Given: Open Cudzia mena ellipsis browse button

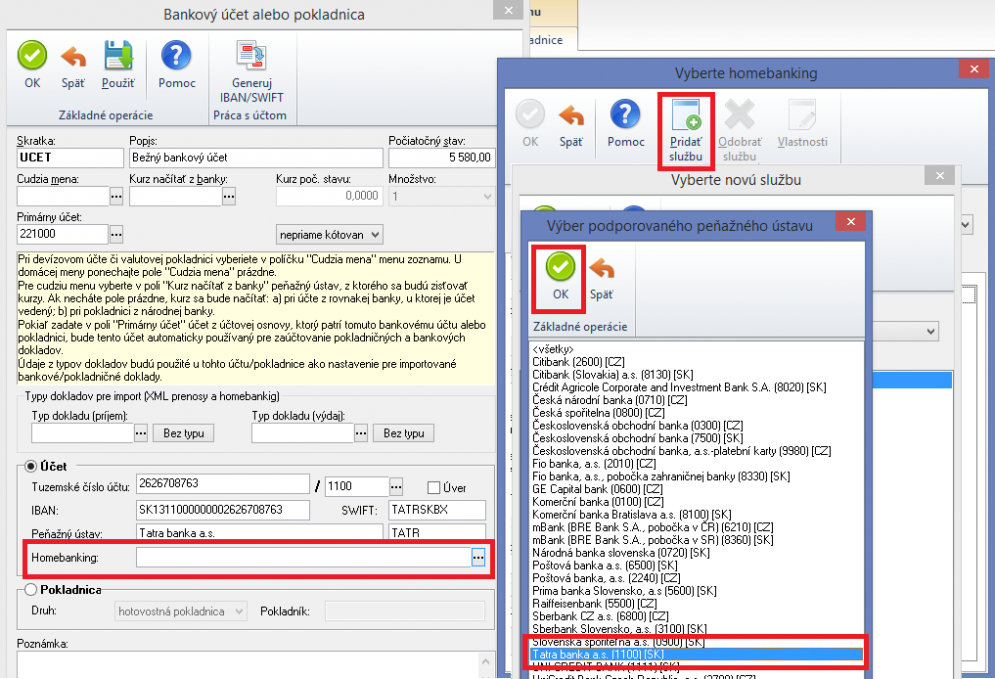Looking at the screenshot, I should click(116, 197).
